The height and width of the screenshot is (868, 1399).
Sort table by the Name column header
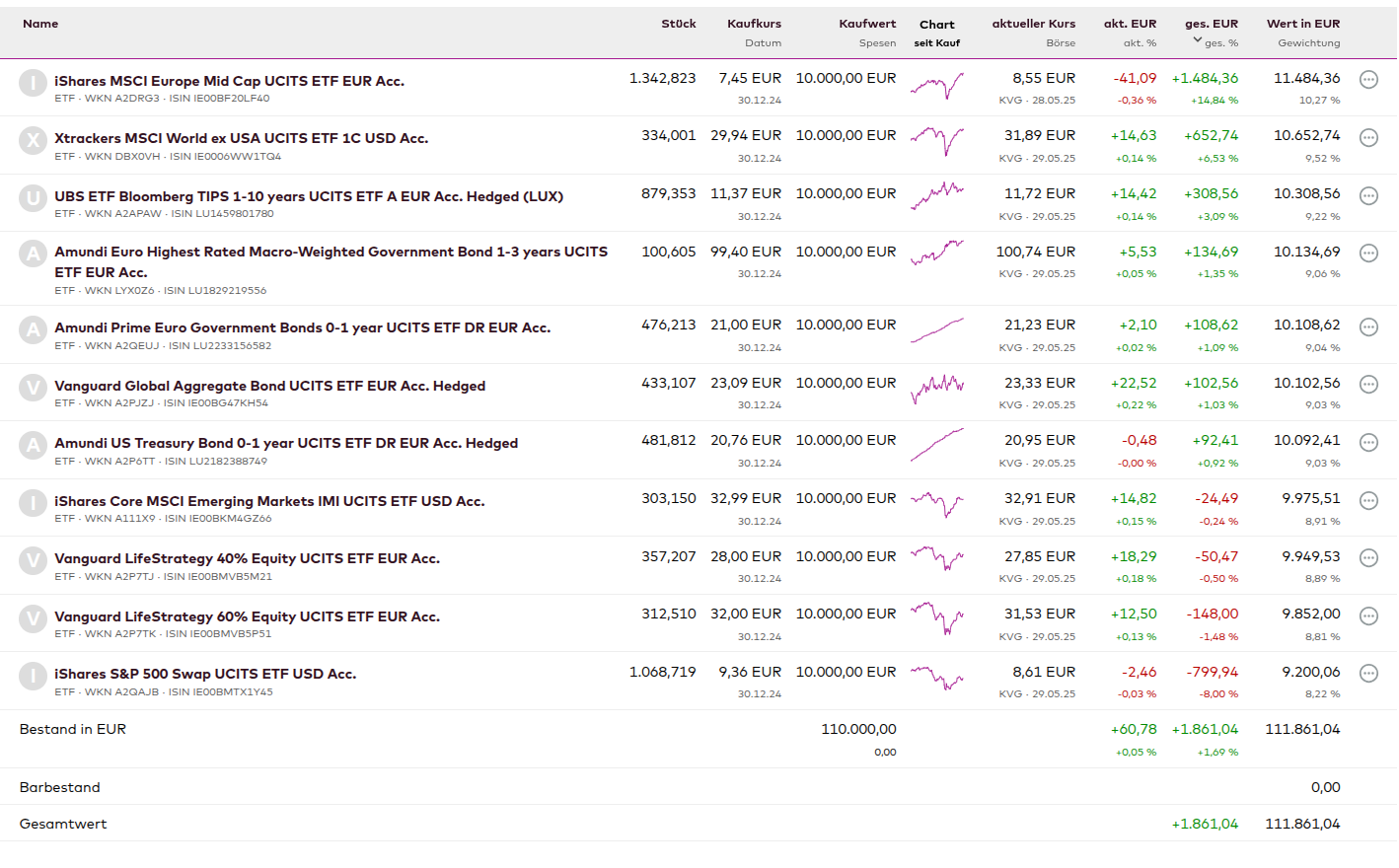pyautogui.click(x=40, y=24)
